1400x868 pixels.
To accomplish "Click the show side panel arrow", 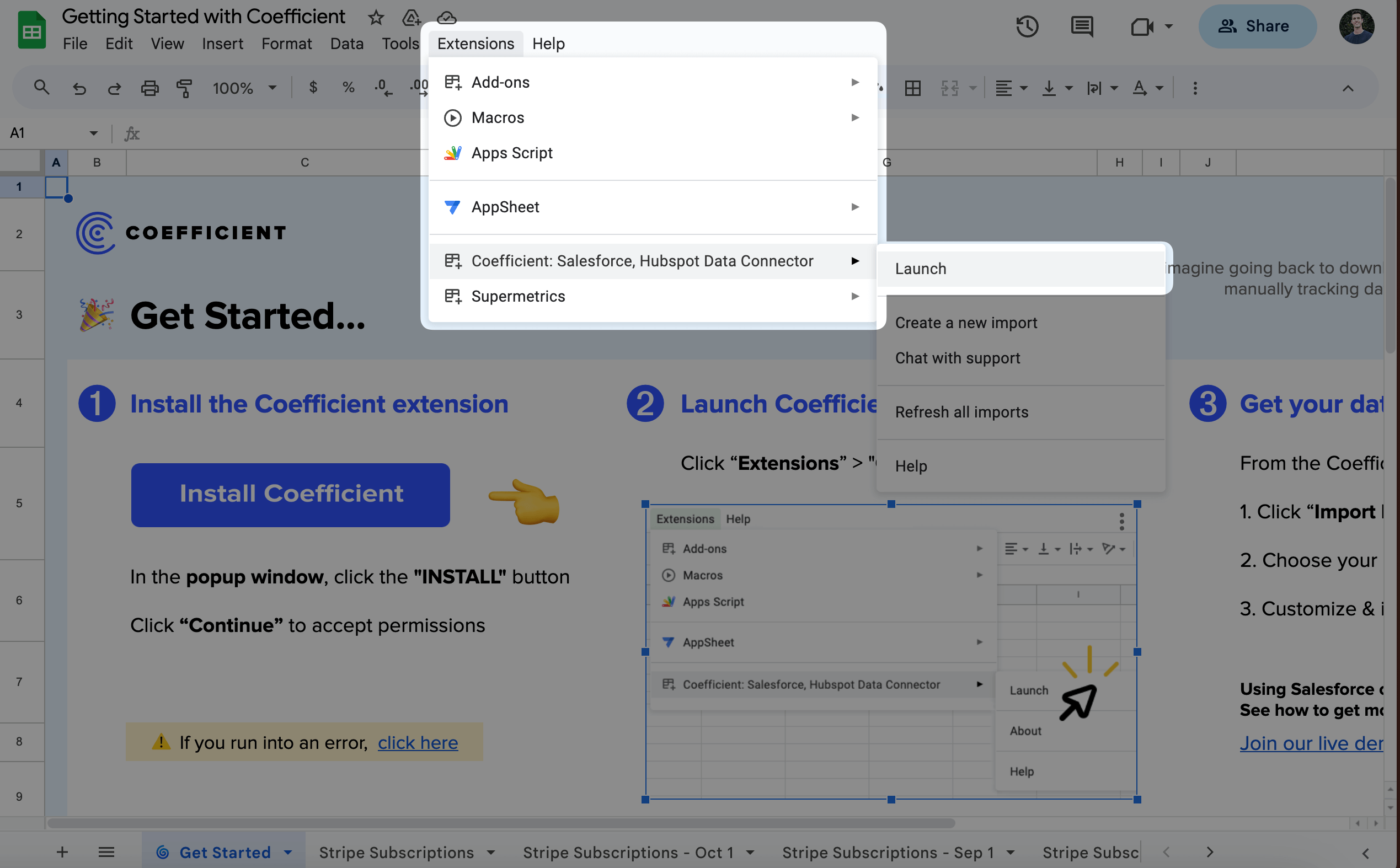I will (x=1366, y=853).
